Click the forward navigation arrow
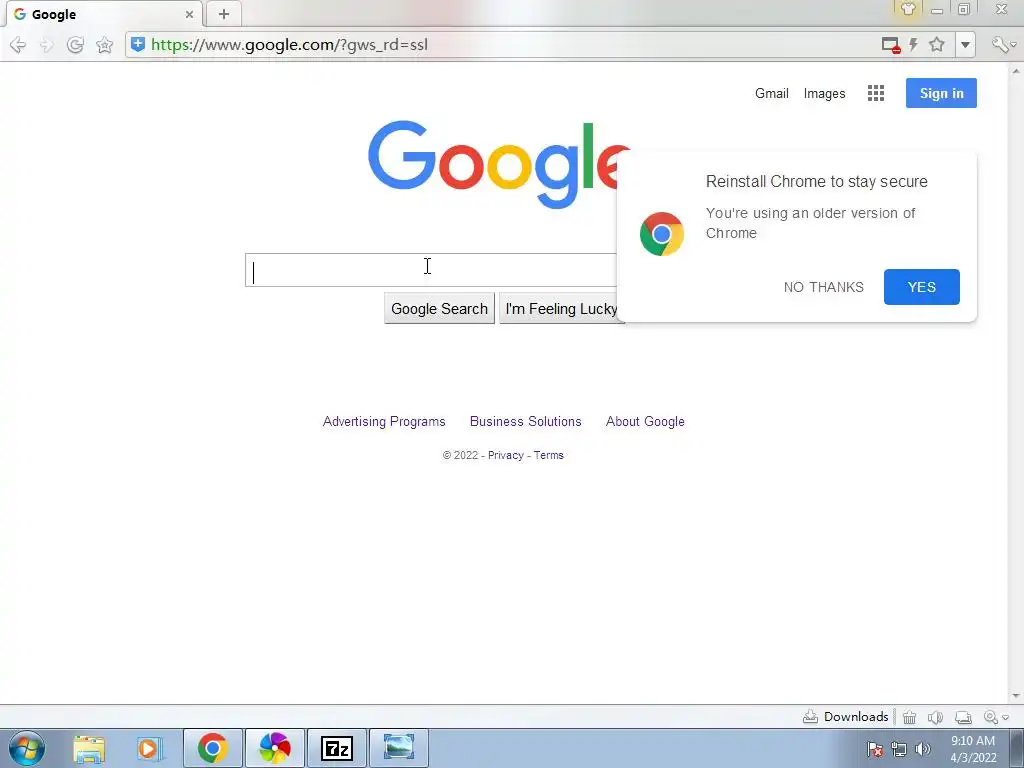 [46, 44]
